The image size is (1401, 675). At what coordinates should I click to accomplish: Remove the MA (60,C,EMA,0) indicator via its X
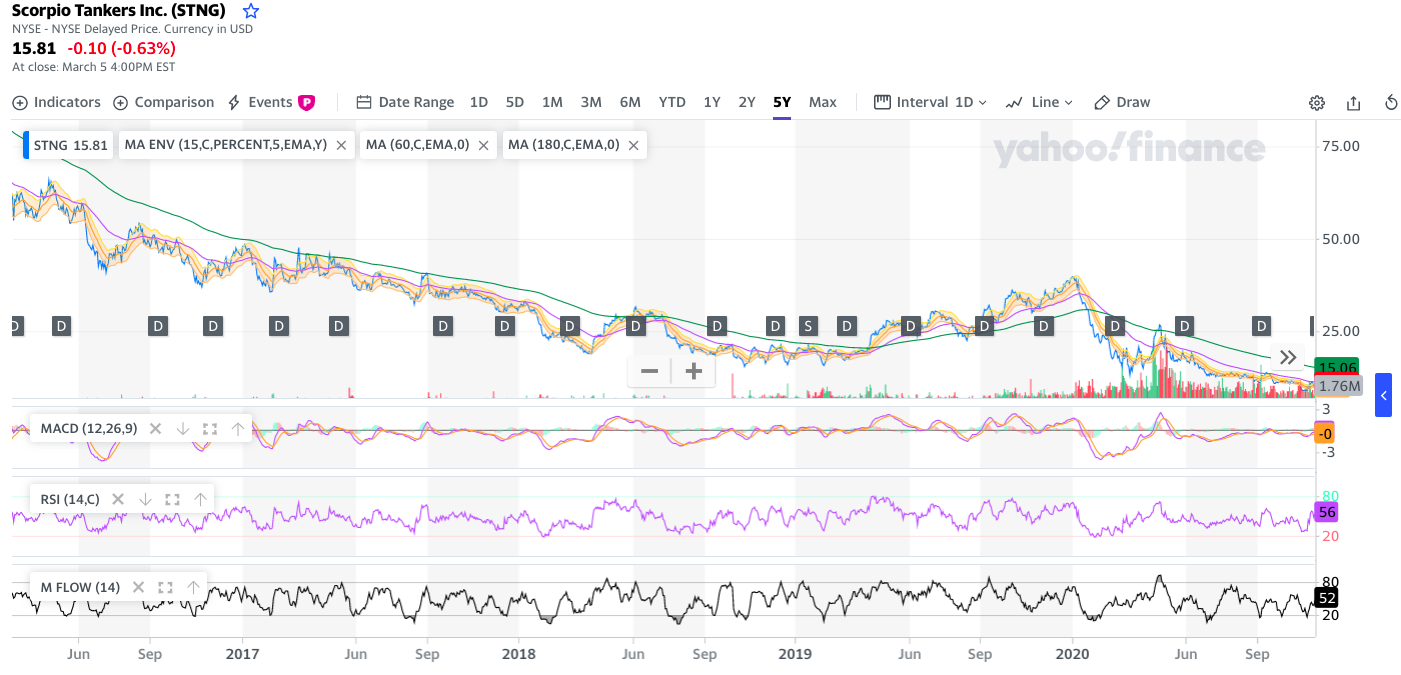[x=483, y=145]
